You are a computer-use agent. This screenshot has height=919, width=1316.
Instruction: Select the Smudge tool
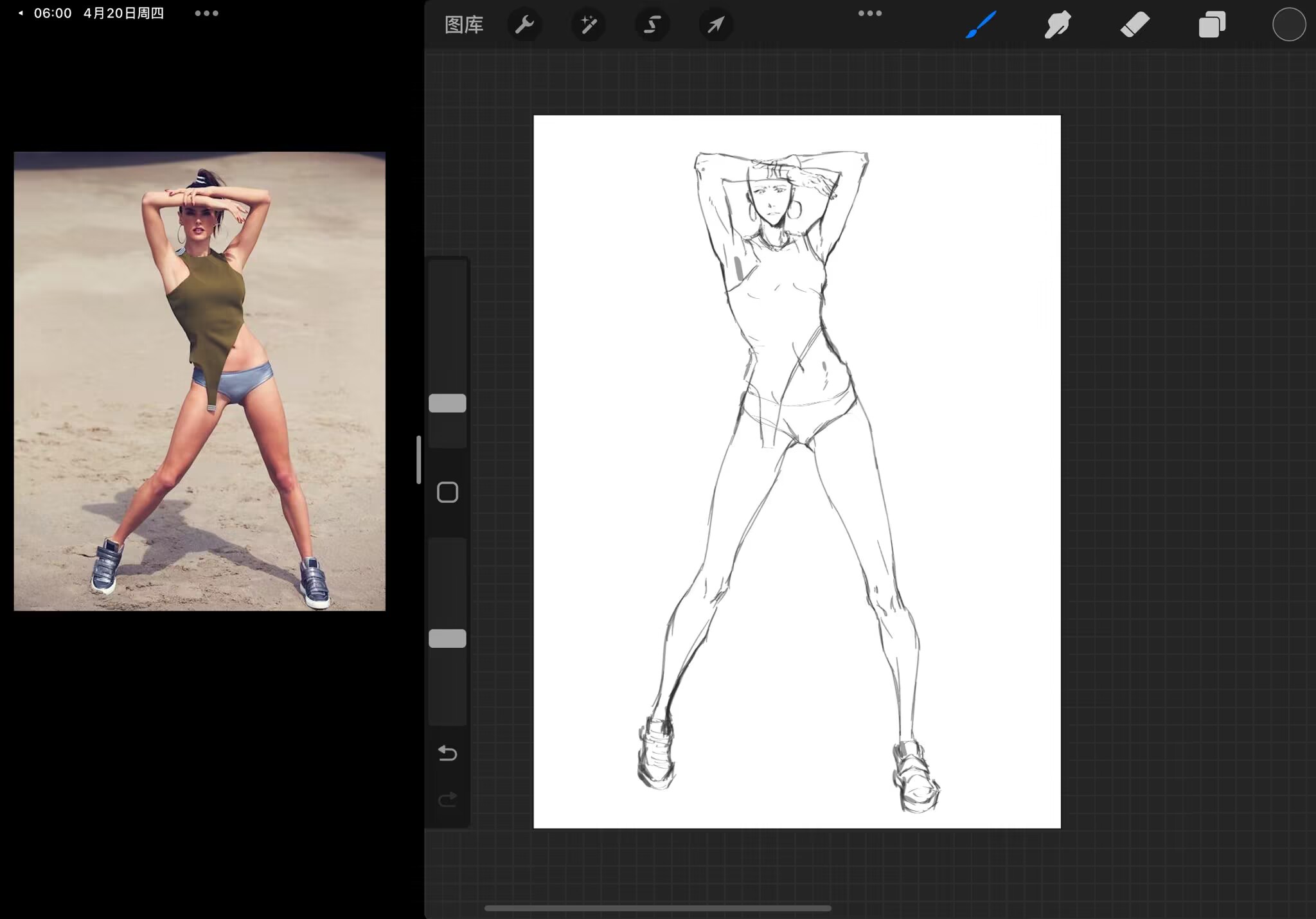tap(1058, 25)
